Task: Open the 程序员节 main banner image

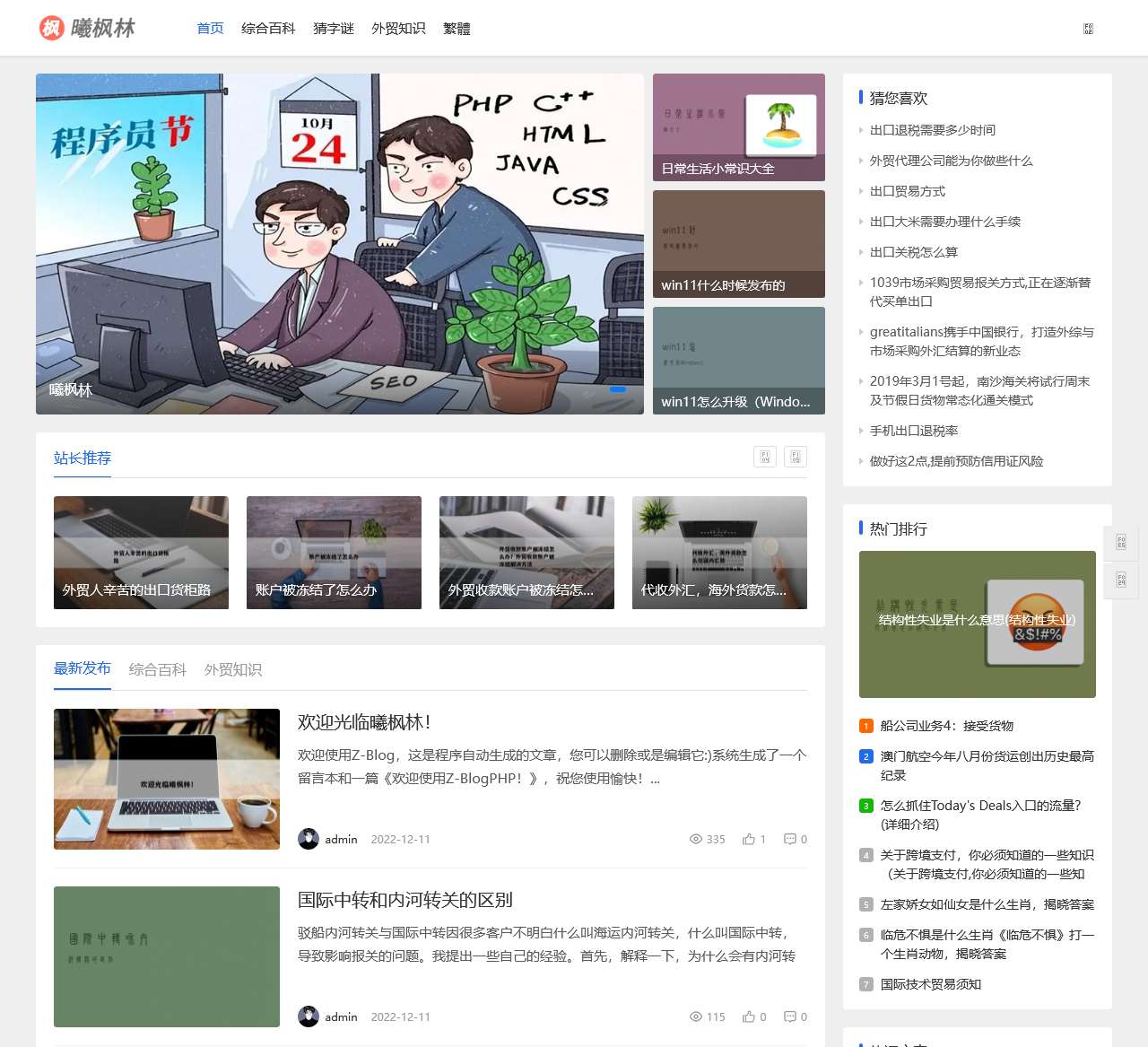Action: (x=340, y=244)
